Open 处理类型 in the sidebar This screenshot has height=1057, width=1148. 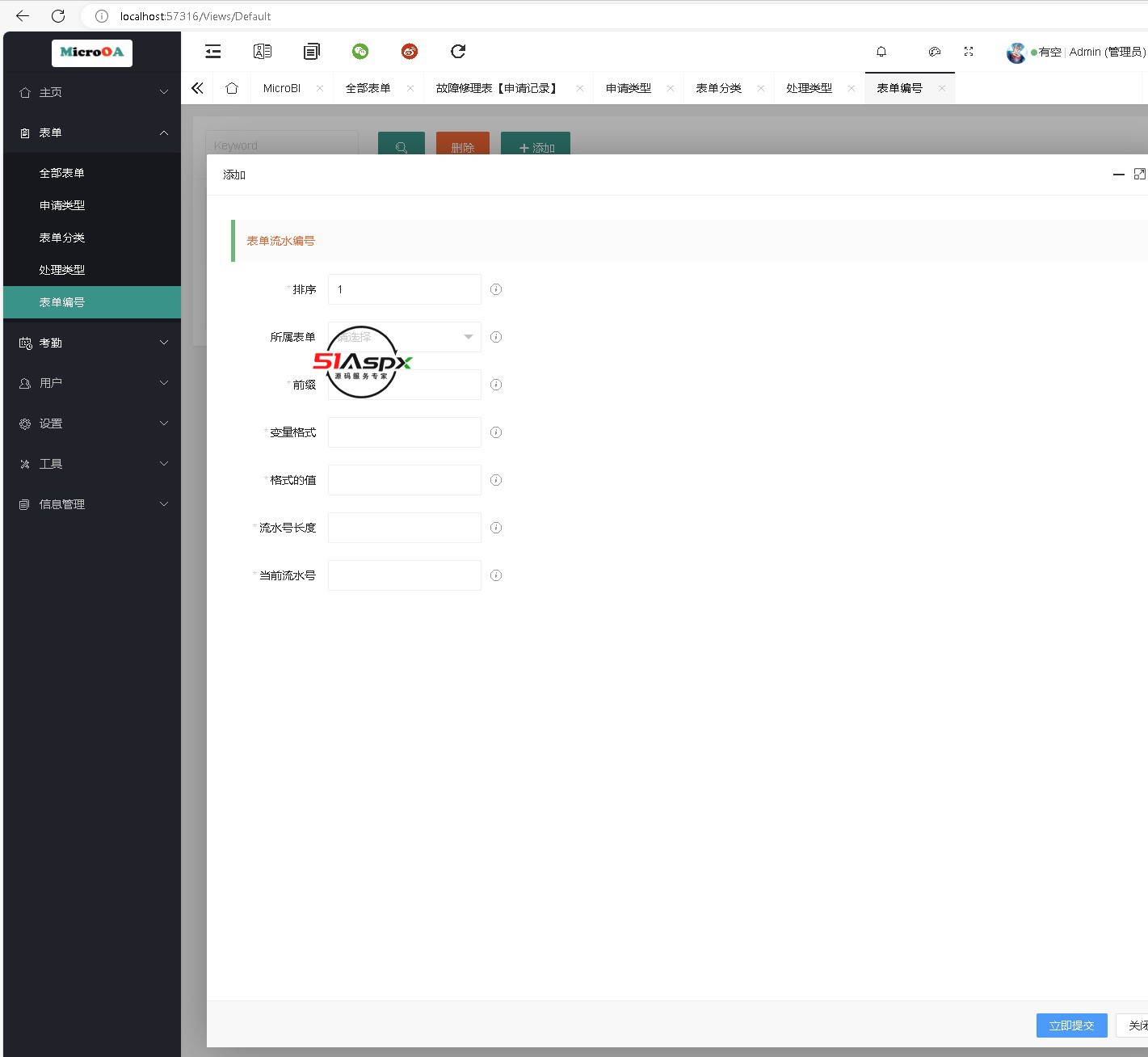coord(92,270)
